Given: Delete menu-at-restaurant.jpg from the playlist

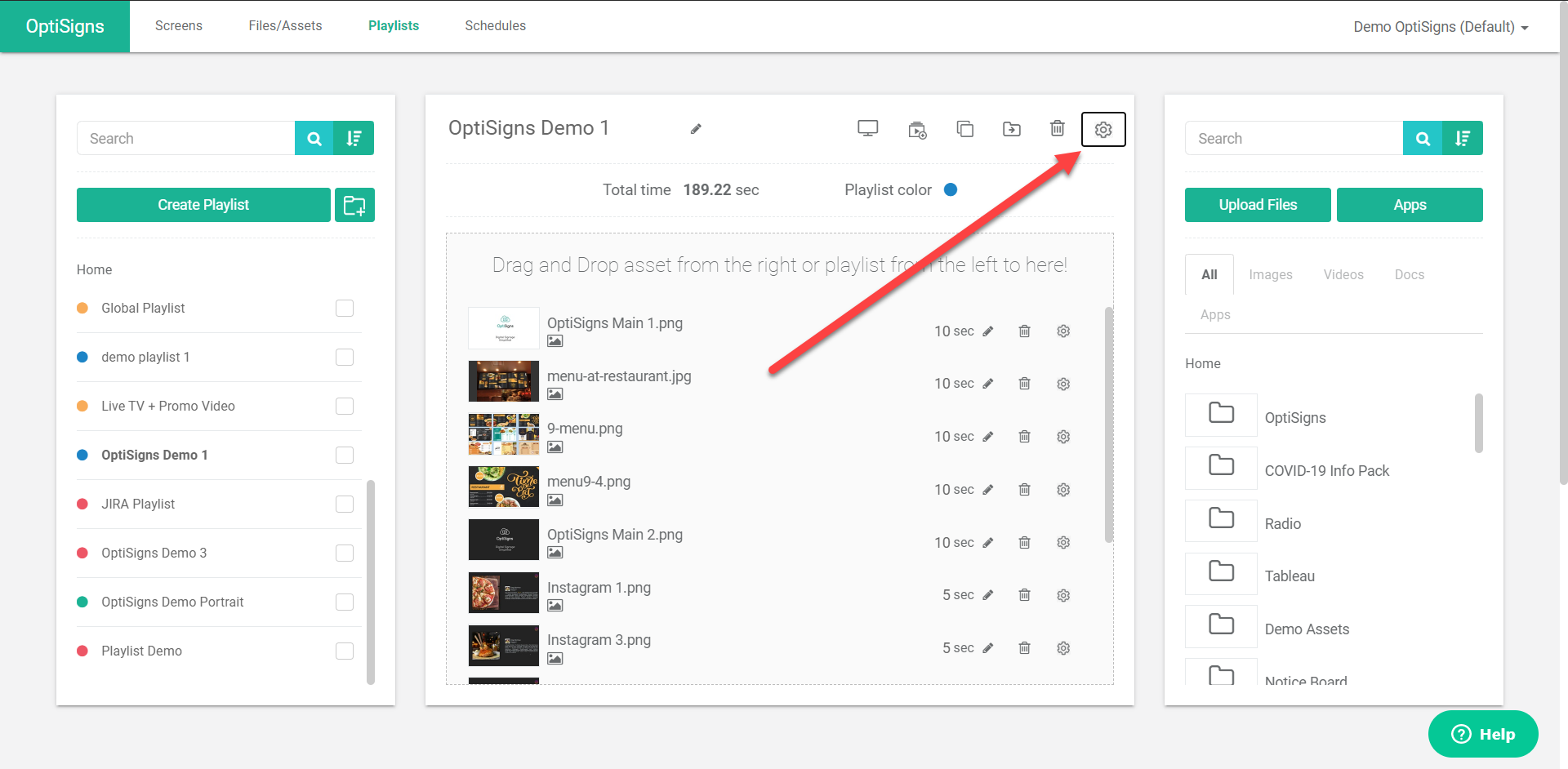Looking at the screenshot, I should click(x=1024, y=384).
